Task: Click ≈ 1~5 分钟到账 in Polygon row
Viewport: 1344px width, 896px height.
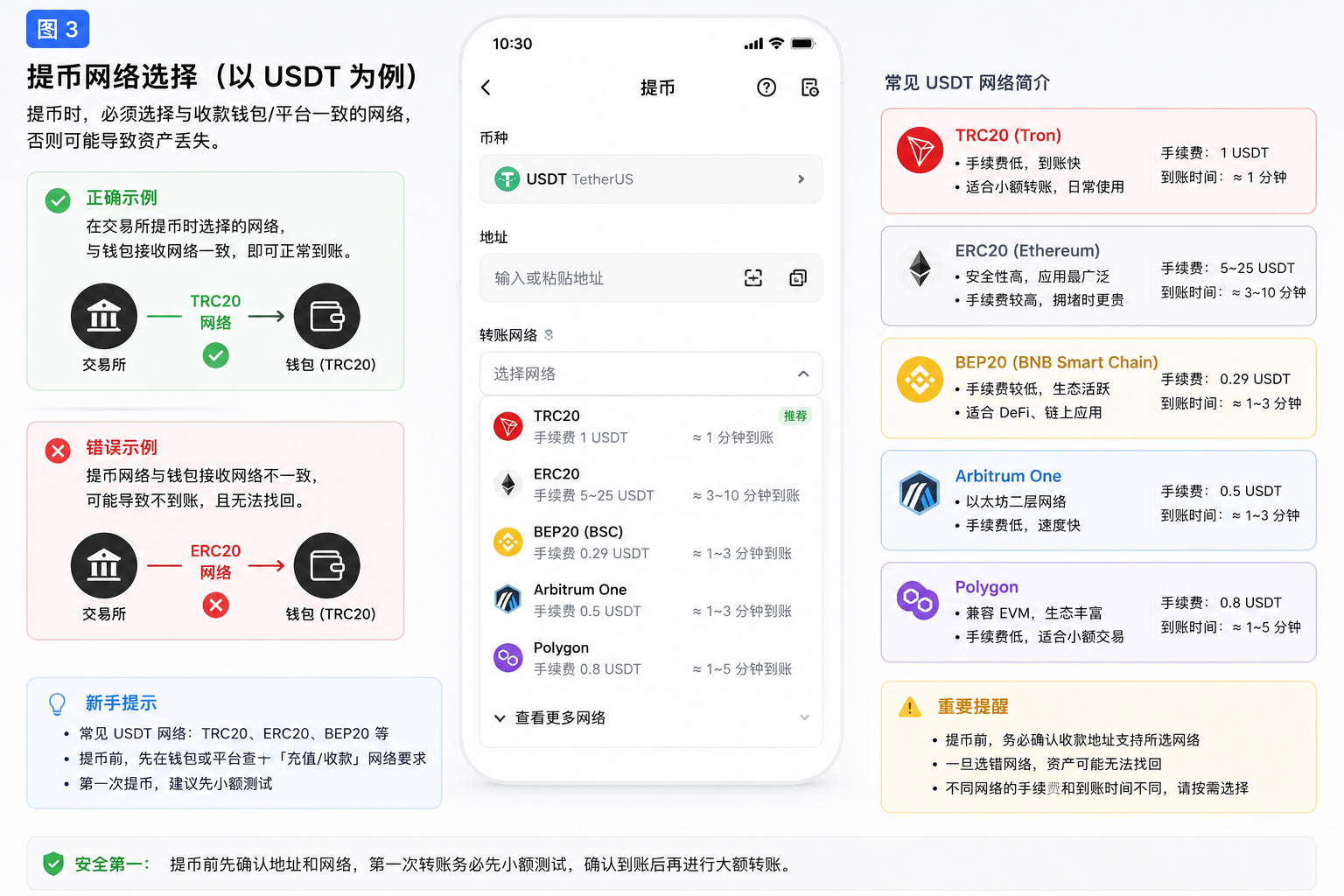Action: click(742, 668)
